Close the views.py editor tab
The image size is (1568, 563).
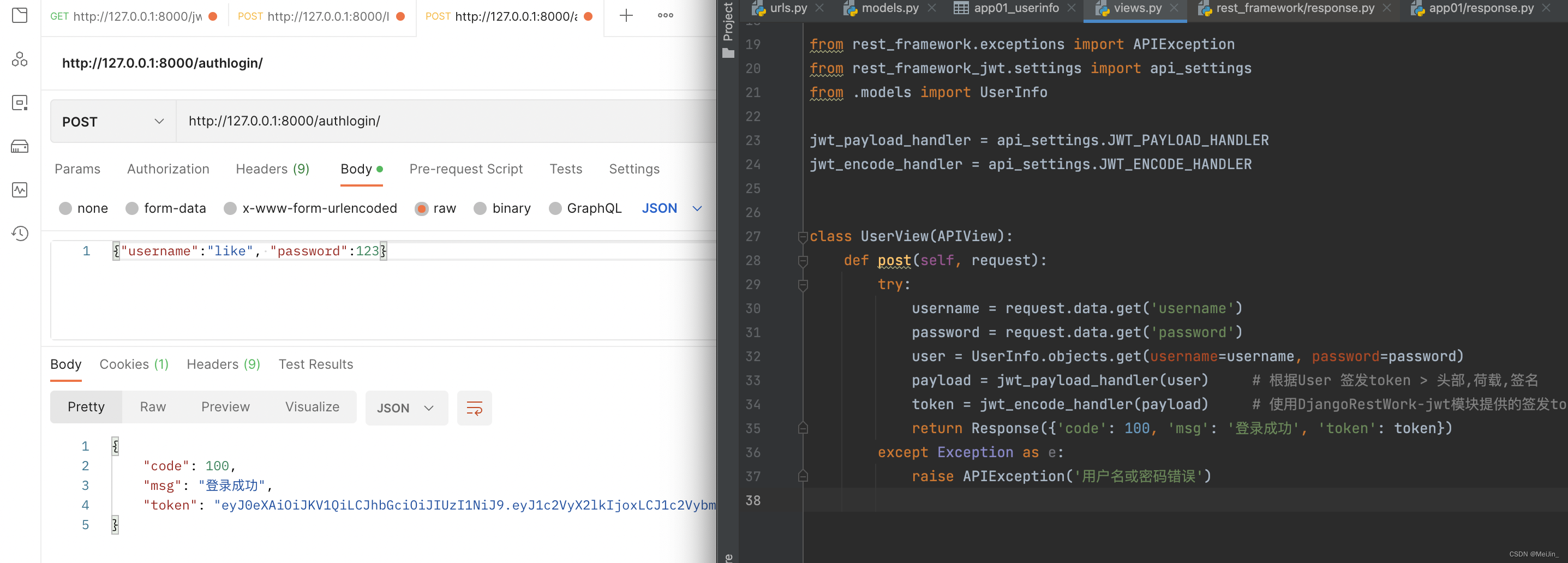coord(1174,8)
